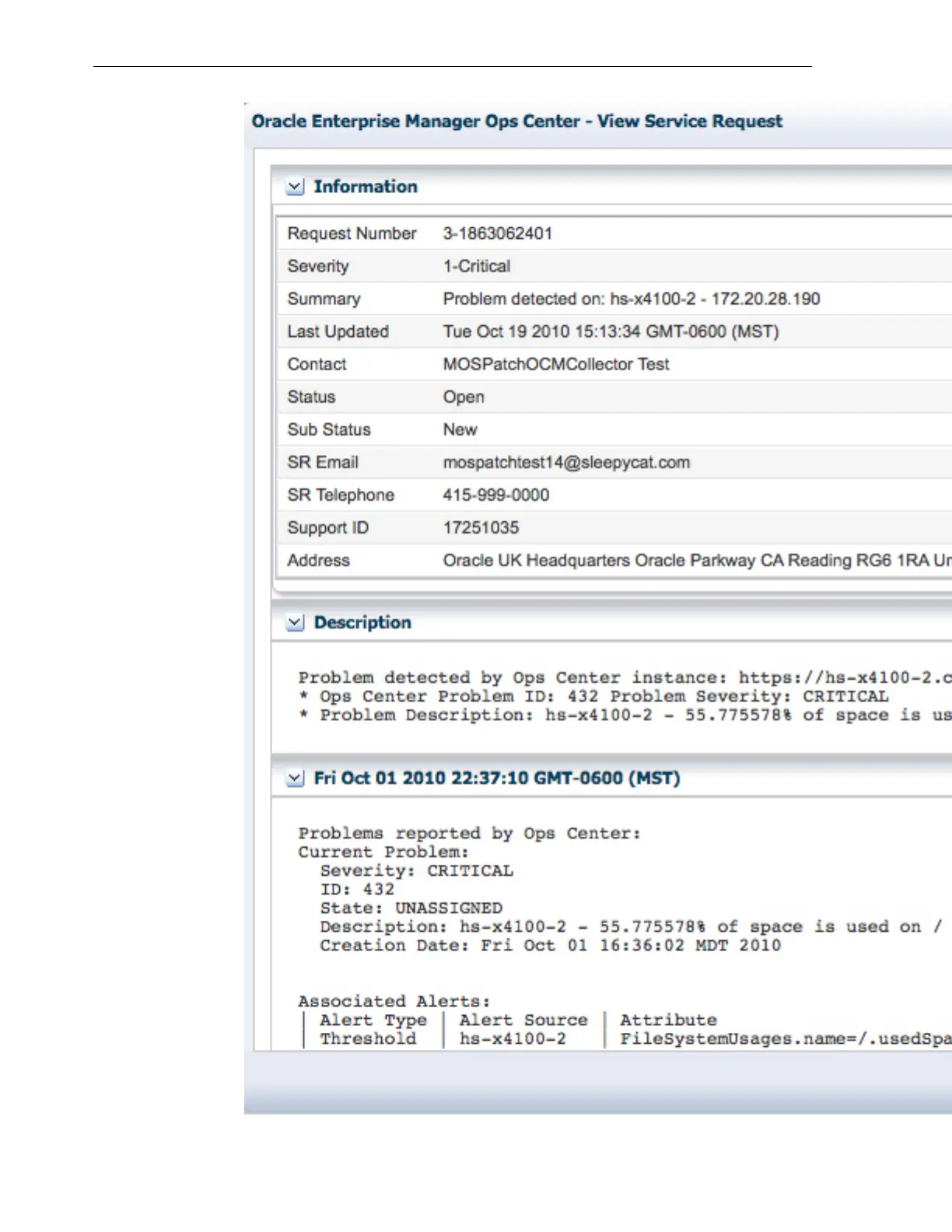
Task: Select summary text Problem detected on hs-x4100-2
Action: [632, 299]
